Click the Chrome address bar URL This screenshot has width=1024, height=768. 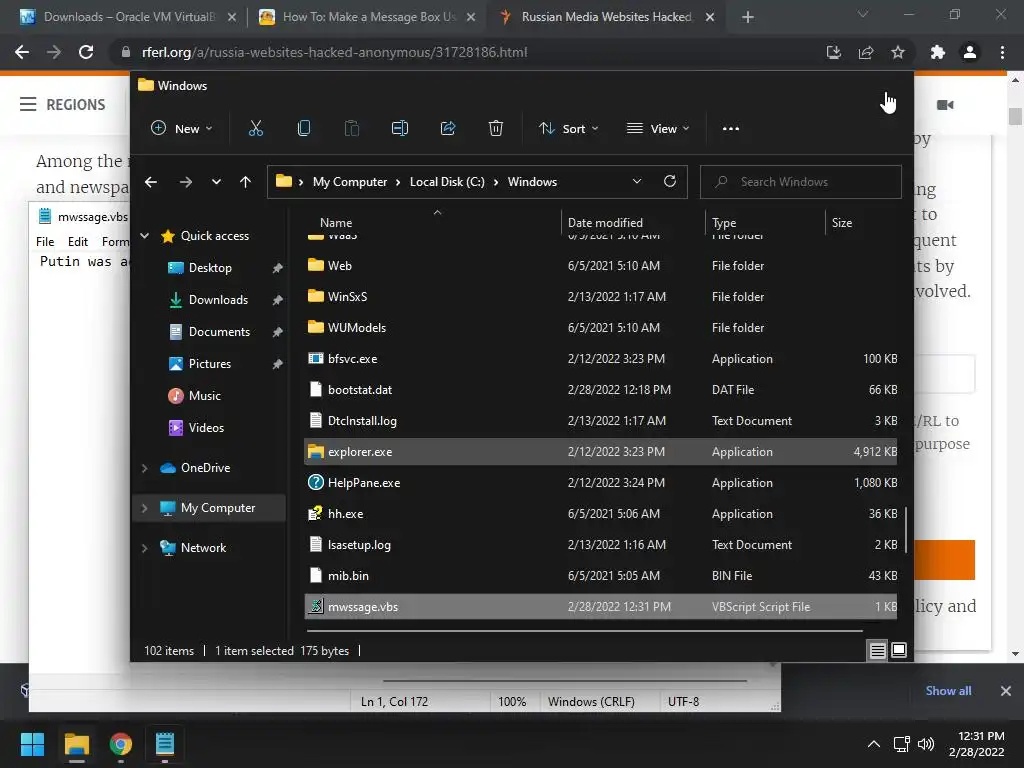[x=334, y=52]
